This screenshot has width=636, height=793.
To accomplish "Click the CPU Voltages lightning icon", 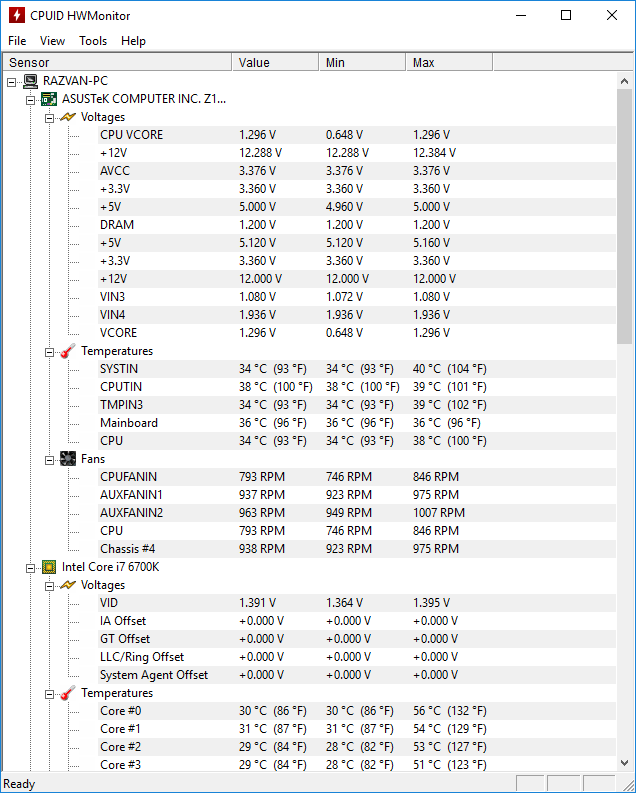I will click(x=68, y=585).
